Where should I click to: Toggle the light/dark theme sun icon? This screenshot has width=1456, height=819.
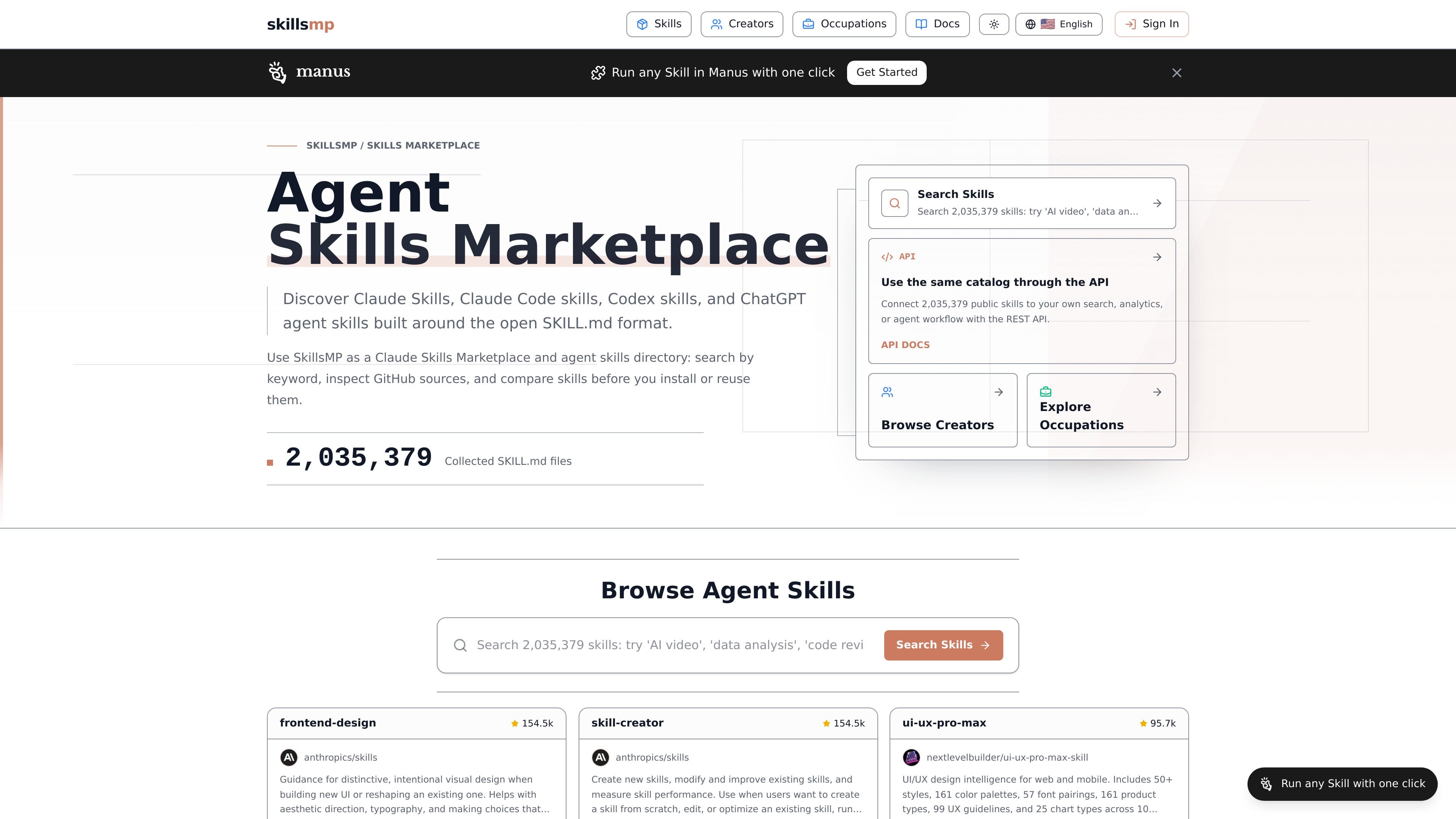coord(994,24)
